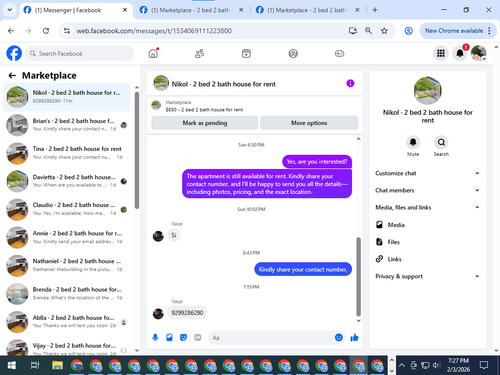Viewport: 500px width, 375px height.
Task: Click the Chrome zoom magnifier icon
Action: (x=368, y=31)
